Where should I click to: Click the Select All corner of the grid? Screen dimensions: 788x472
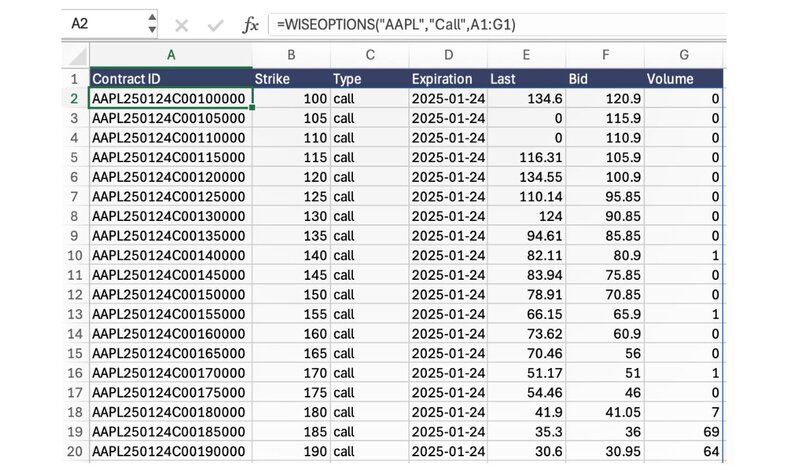click(x=76, y=54)
